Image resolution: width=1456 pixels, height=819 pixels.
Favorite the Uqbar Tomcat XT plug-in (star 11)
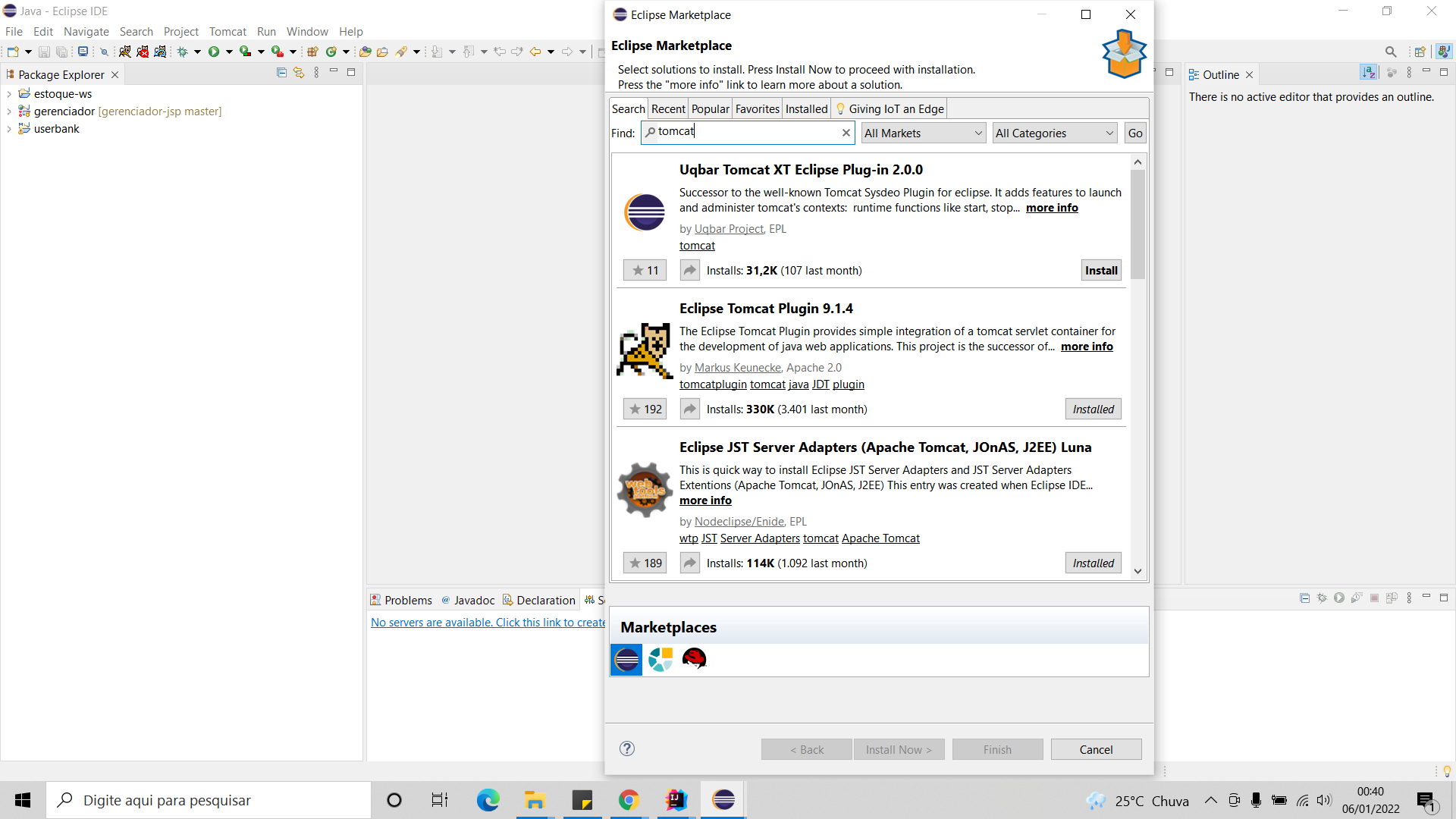[x=645, y=271]
